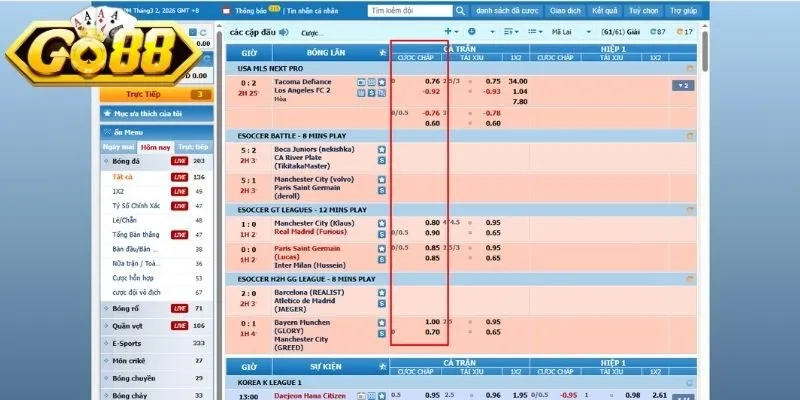Viewport: 800px width, 400px height.
Task: Click odds 0.76 for Tacoma Defiance
Action: 432,81
